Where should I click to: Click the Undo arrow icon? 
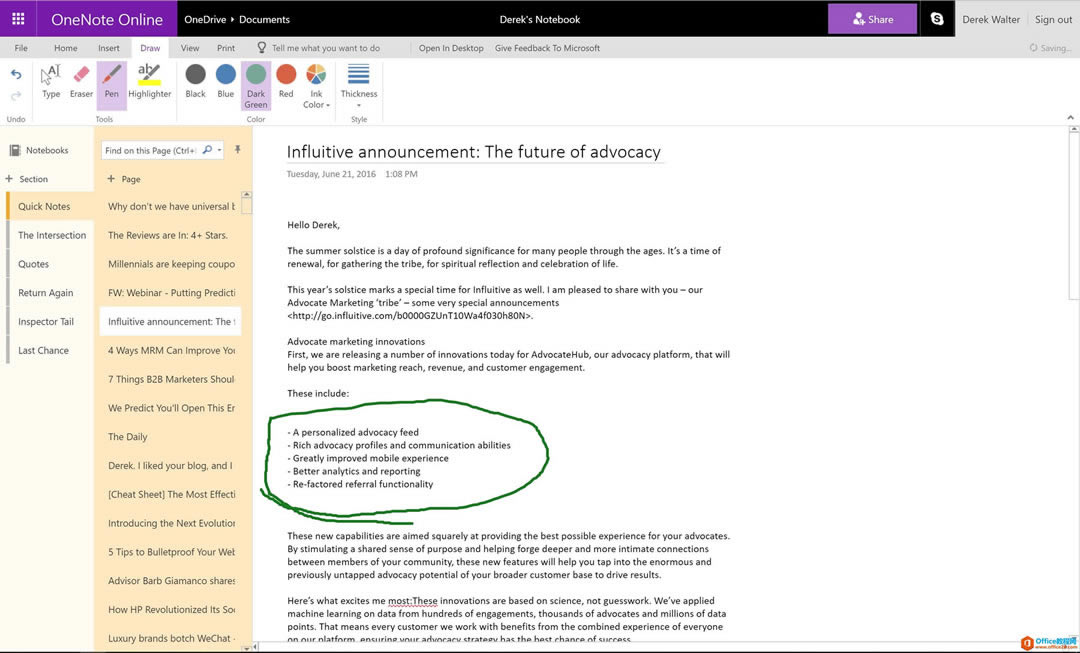pos(16,75)
